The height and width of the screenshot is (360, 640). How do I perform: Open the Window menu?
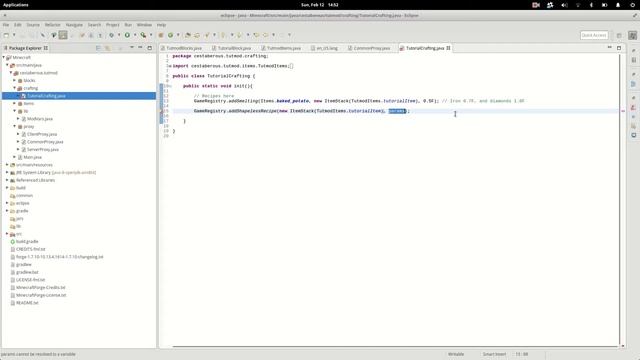pyautogui.click(x=144, y=25)
